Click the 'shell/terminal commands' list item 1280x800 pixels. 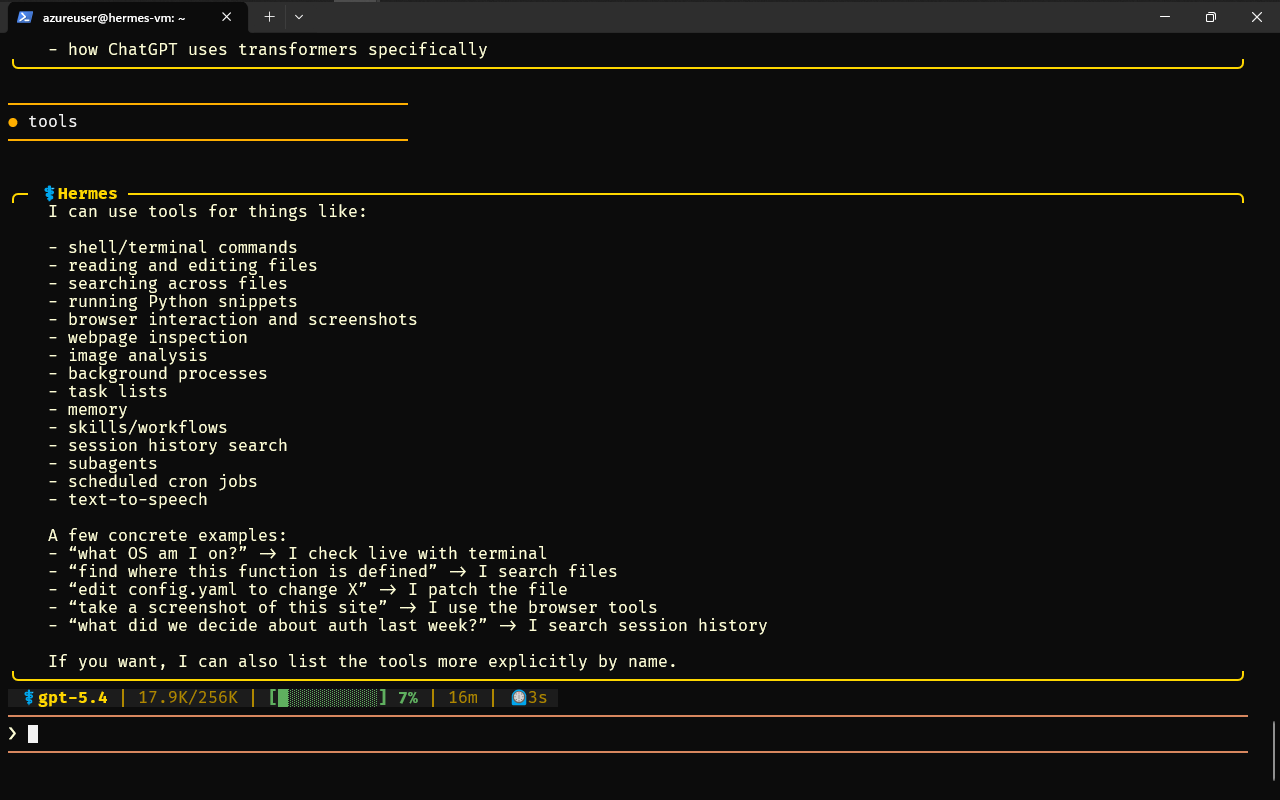pos(173,247)
